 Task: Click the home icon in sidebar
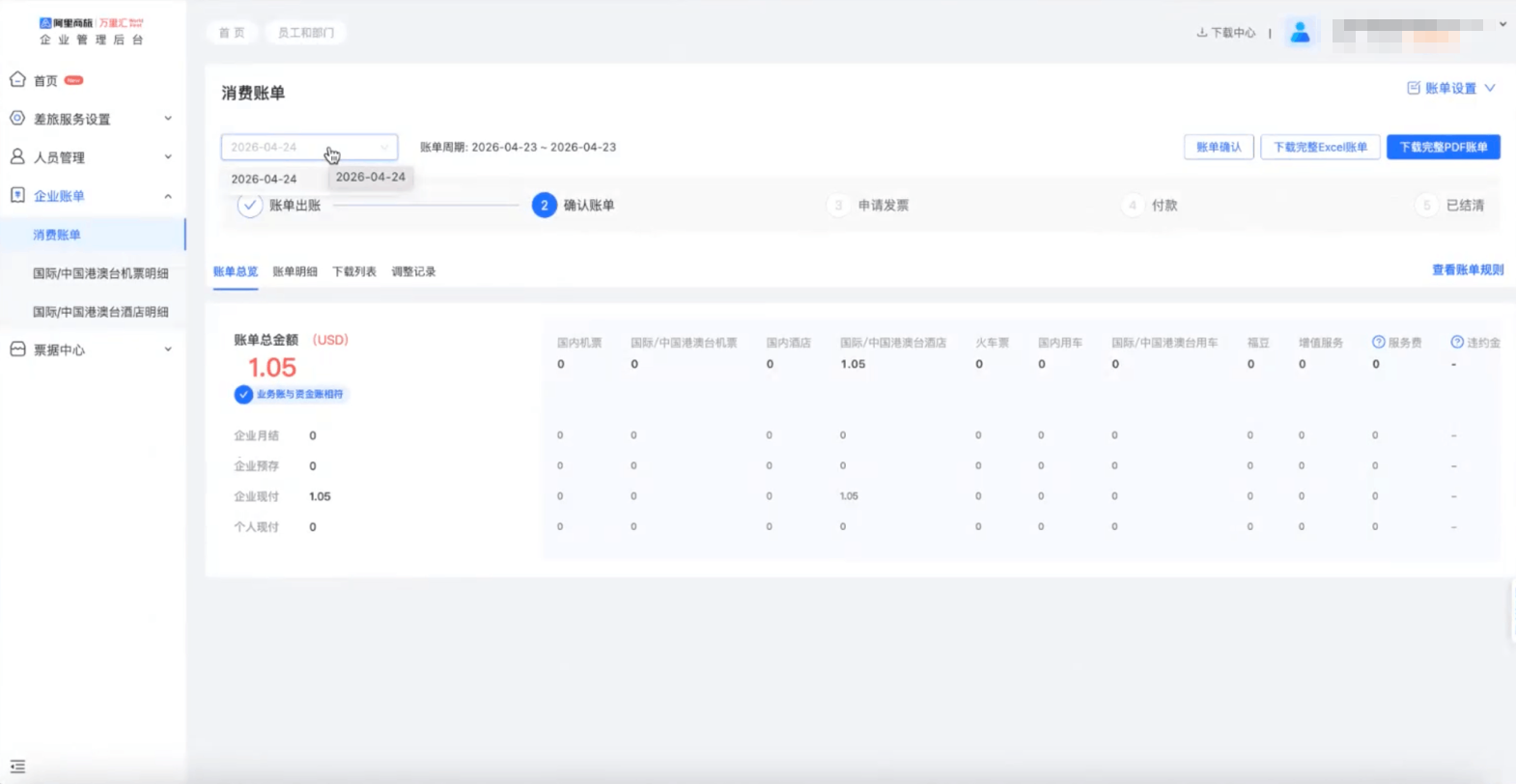coord(17,80)
